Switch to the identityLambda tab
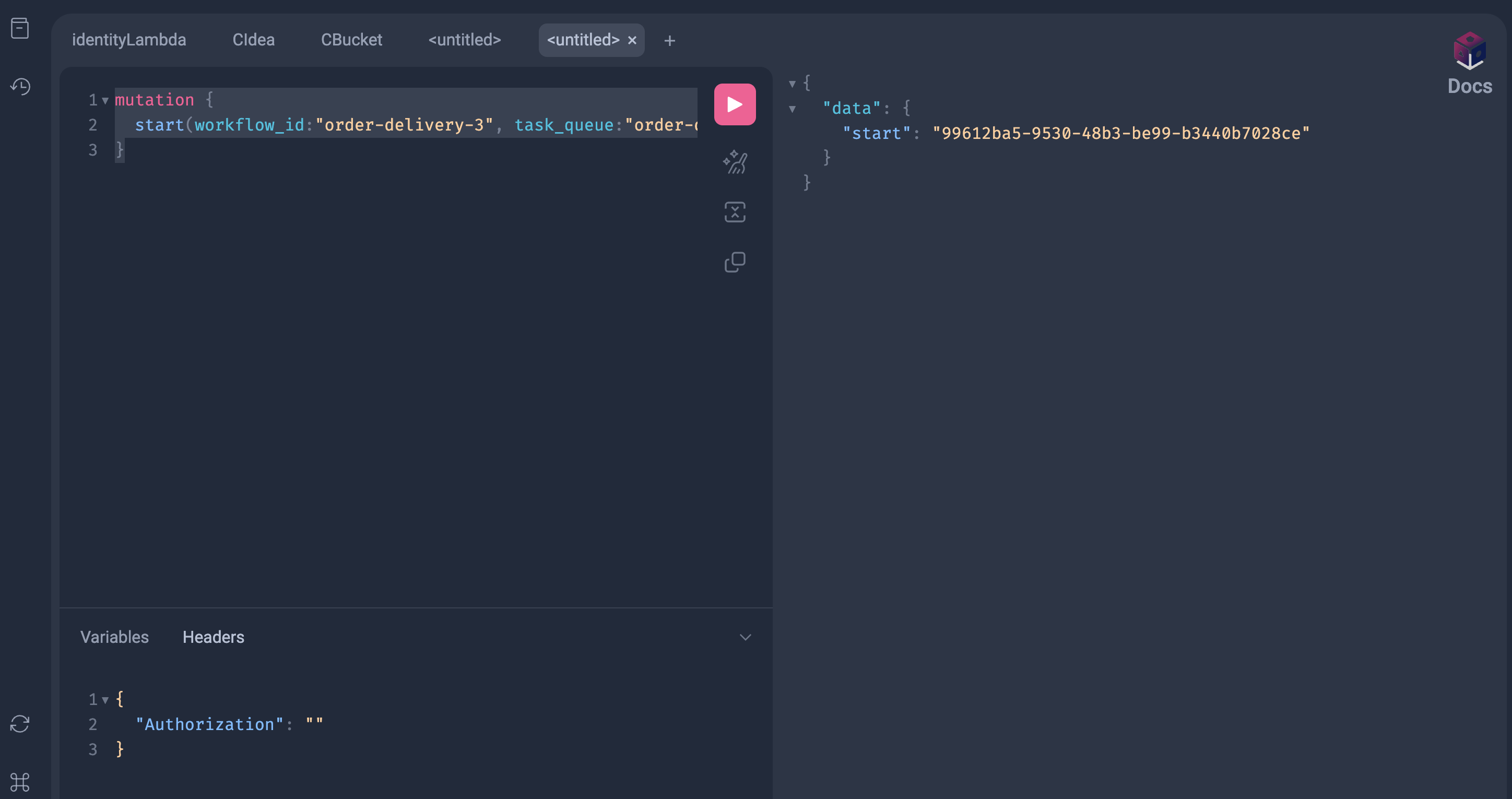The image size is (1512, 799). pos(129,40)
